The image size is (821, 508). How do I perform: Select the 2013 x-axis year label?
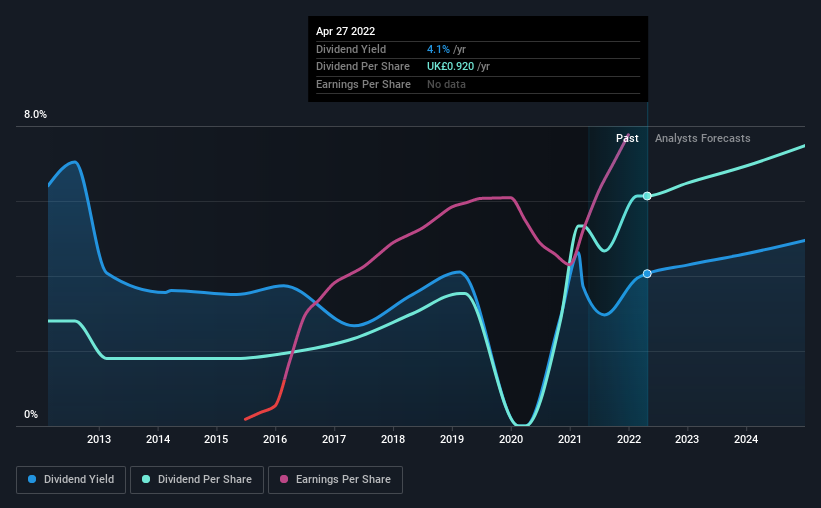(x=99, y=439)
